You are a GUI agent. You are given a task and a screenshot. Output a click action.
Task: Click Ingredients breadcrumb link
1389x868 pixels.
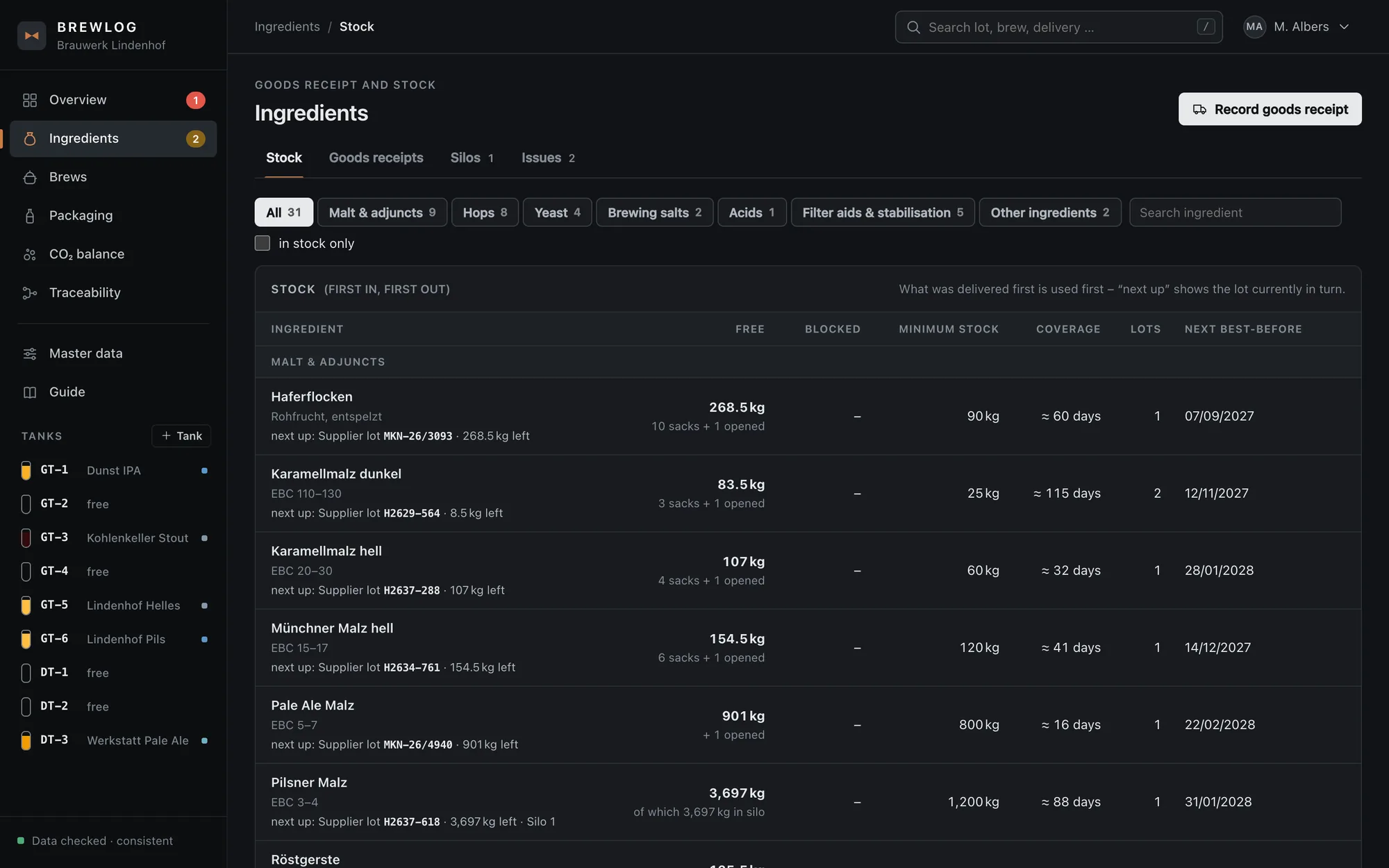[x=287, y=26]
